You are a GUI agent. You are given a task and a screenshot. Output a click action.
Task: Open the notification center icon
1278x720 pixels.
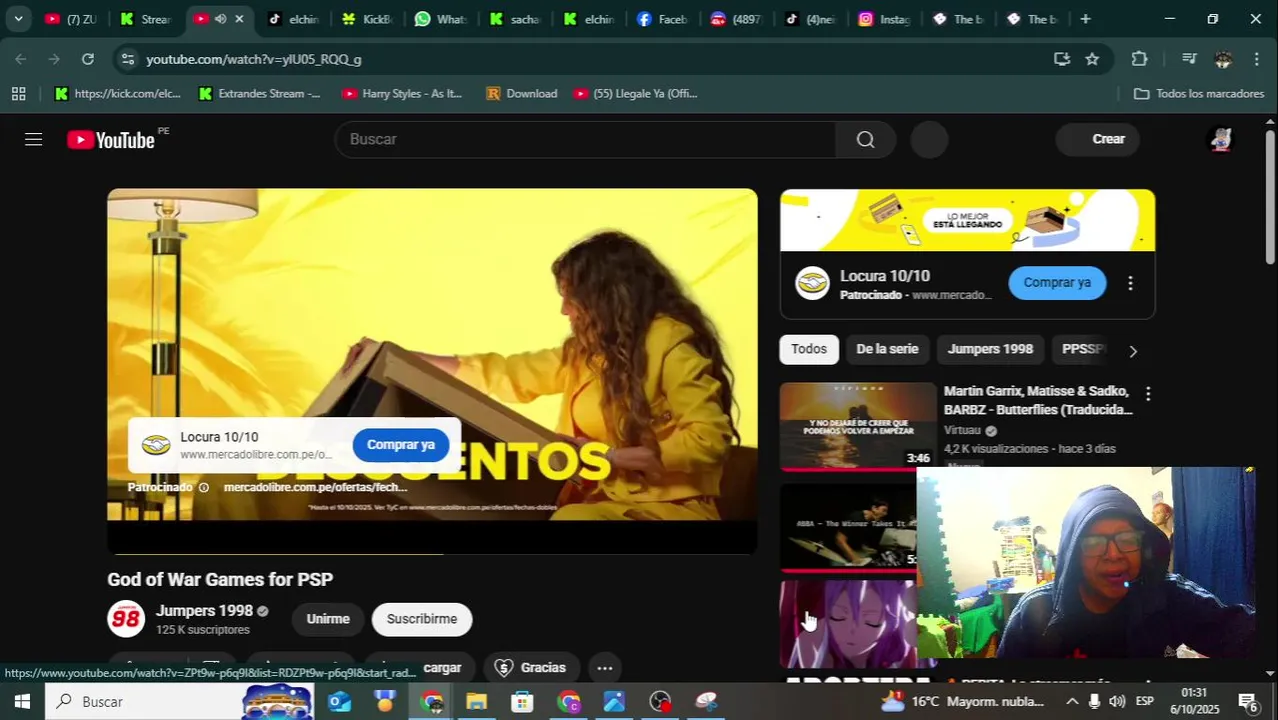click(1248, 702)
